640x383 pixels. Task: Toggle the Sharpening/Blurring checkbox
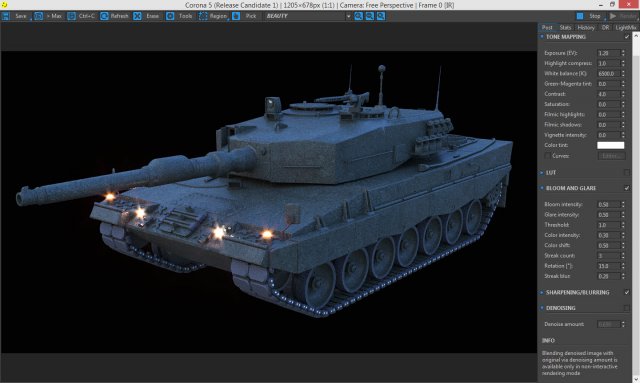[627, 292]
